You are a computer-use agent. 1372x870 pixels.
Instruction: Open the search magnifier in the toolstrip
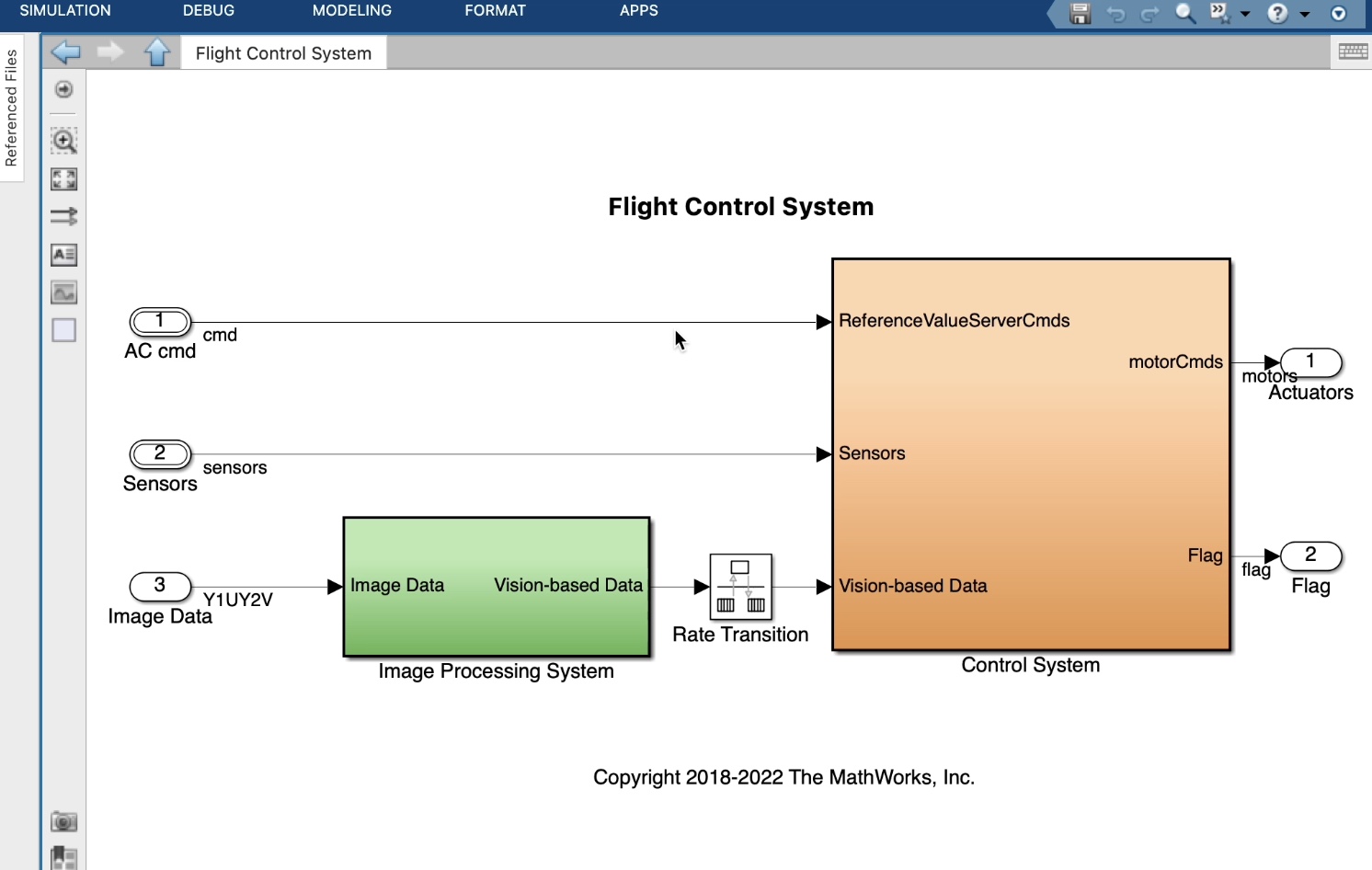tap(1185, 14)
